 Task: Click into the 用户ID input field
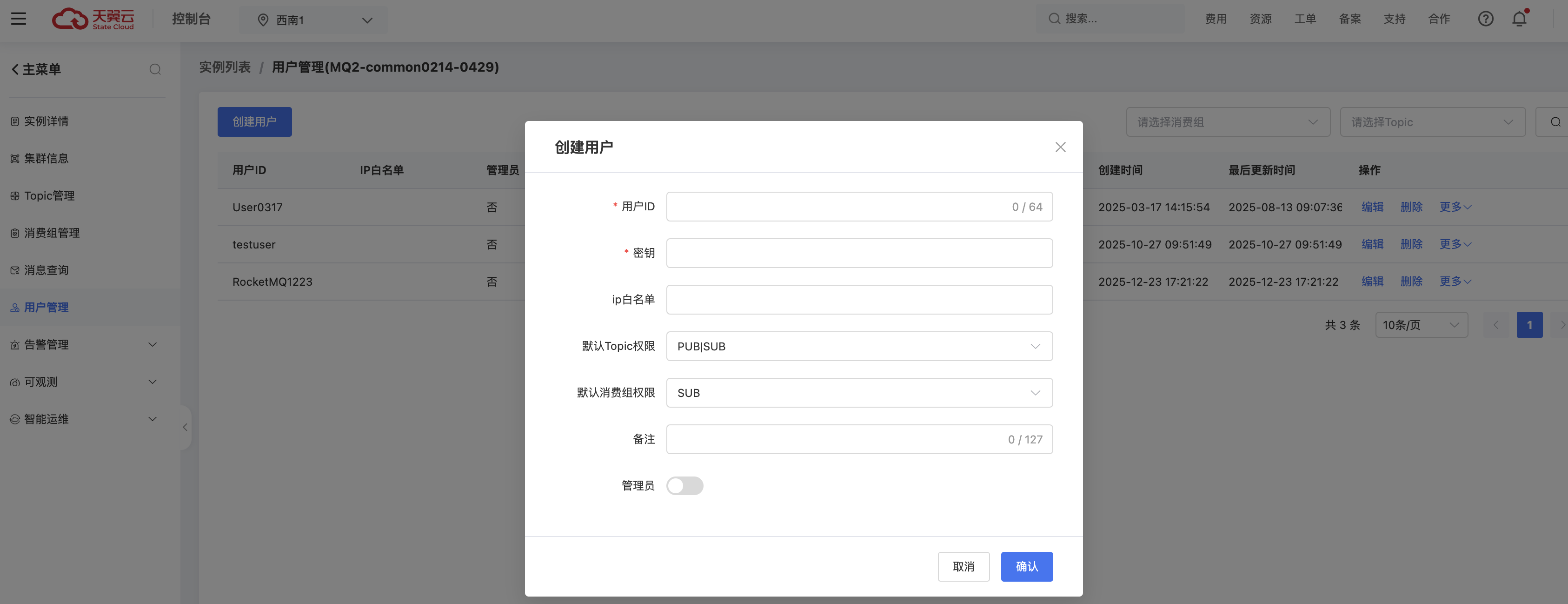834,207
